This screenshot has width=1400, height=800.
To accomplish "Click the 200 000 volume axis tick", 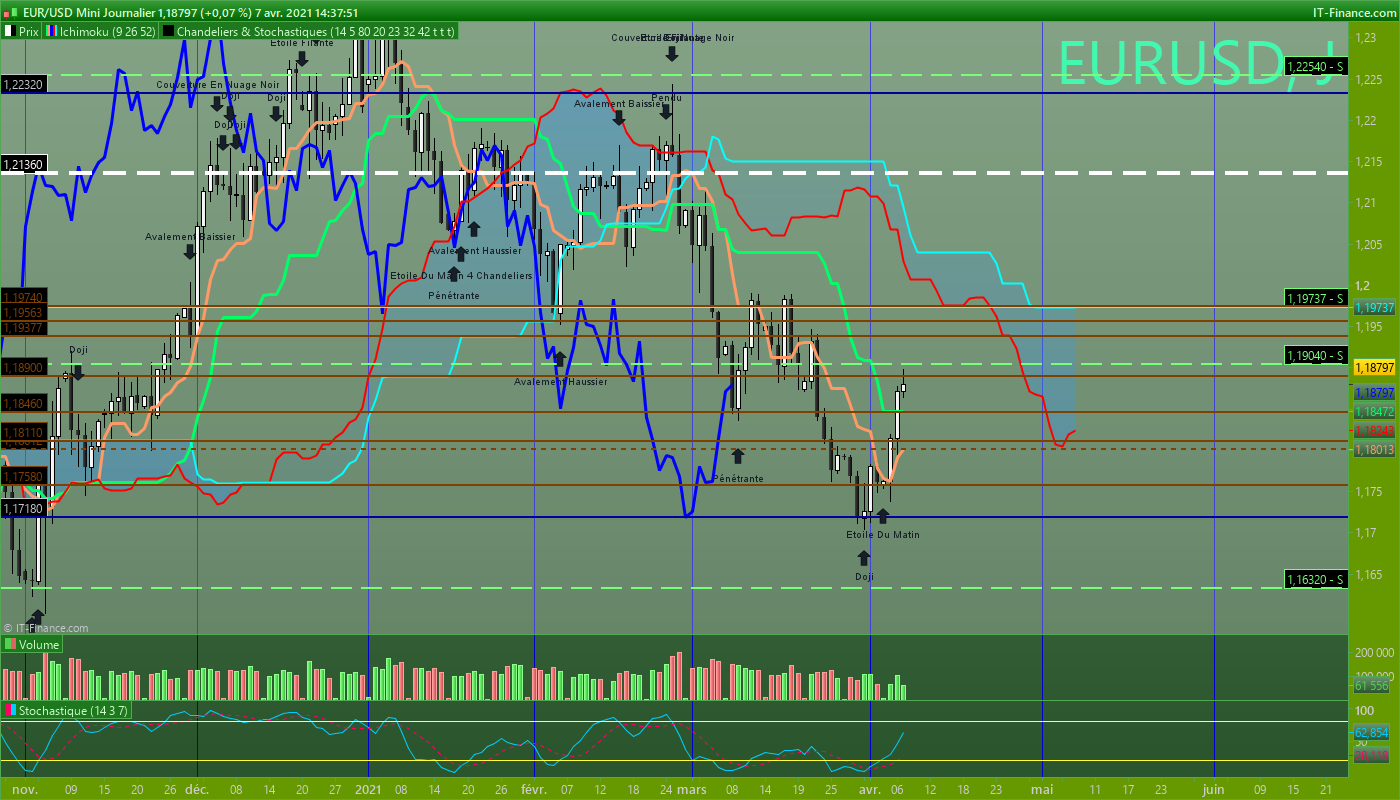I will 1375,651.
